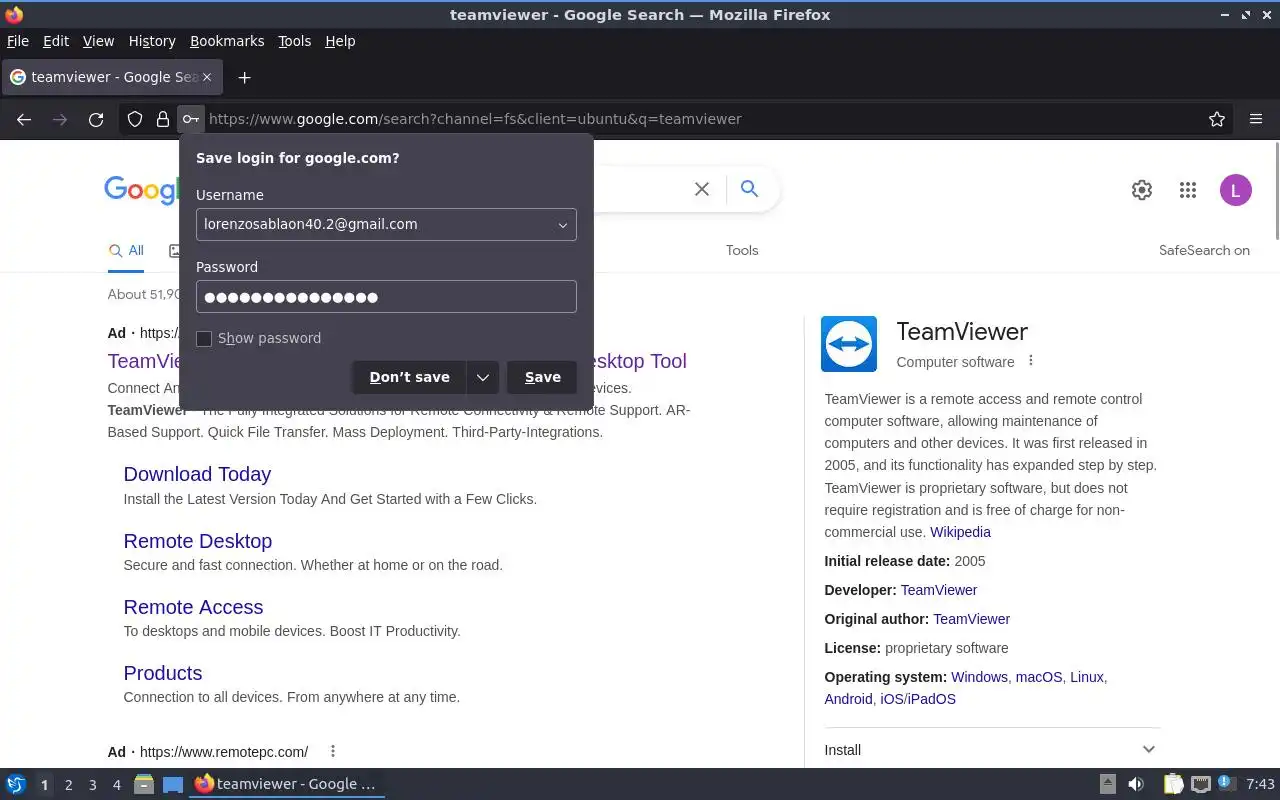Open the File menu
Screen dimensions: 1280x800
click(x=18, y=41)
